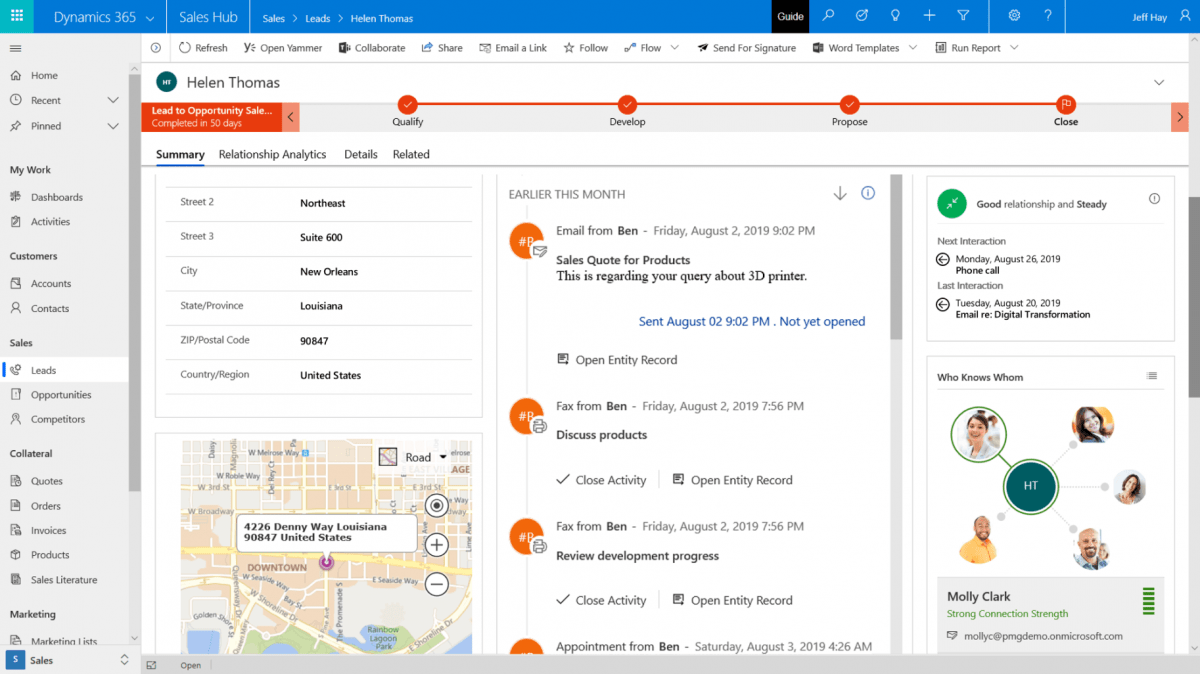Select the Qualify stage marker

407,104
